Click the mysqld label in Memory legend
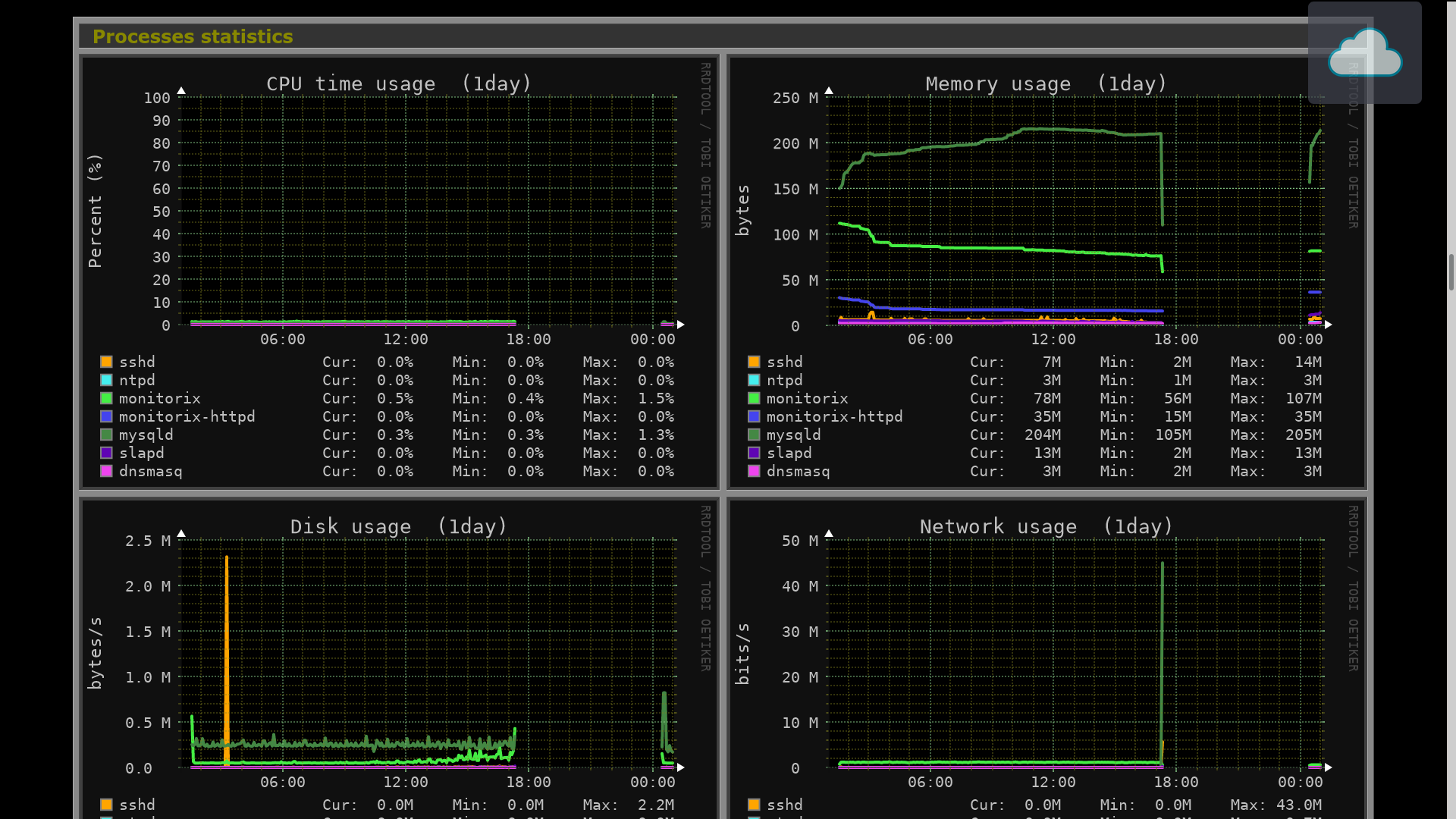This screenshot has height=819, width=1456. (x=793, y=435)
